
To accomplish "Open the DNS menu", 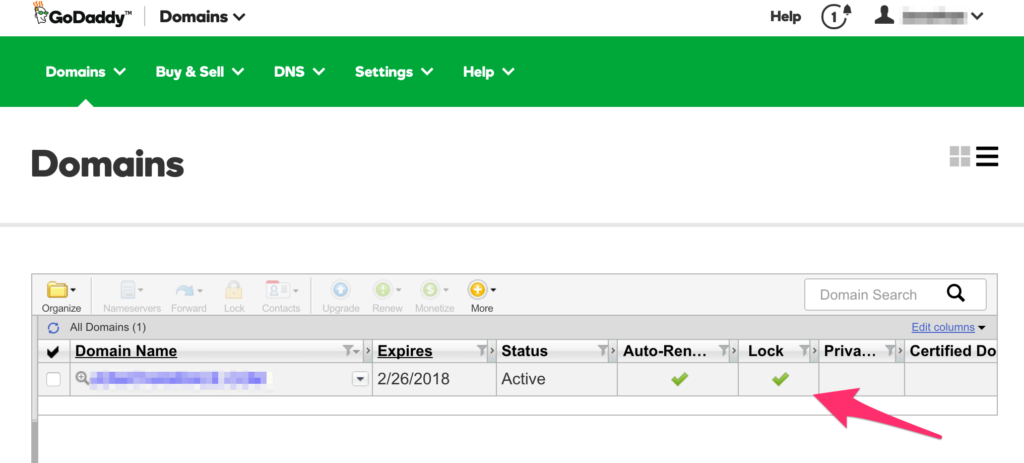I will (299, 72).
